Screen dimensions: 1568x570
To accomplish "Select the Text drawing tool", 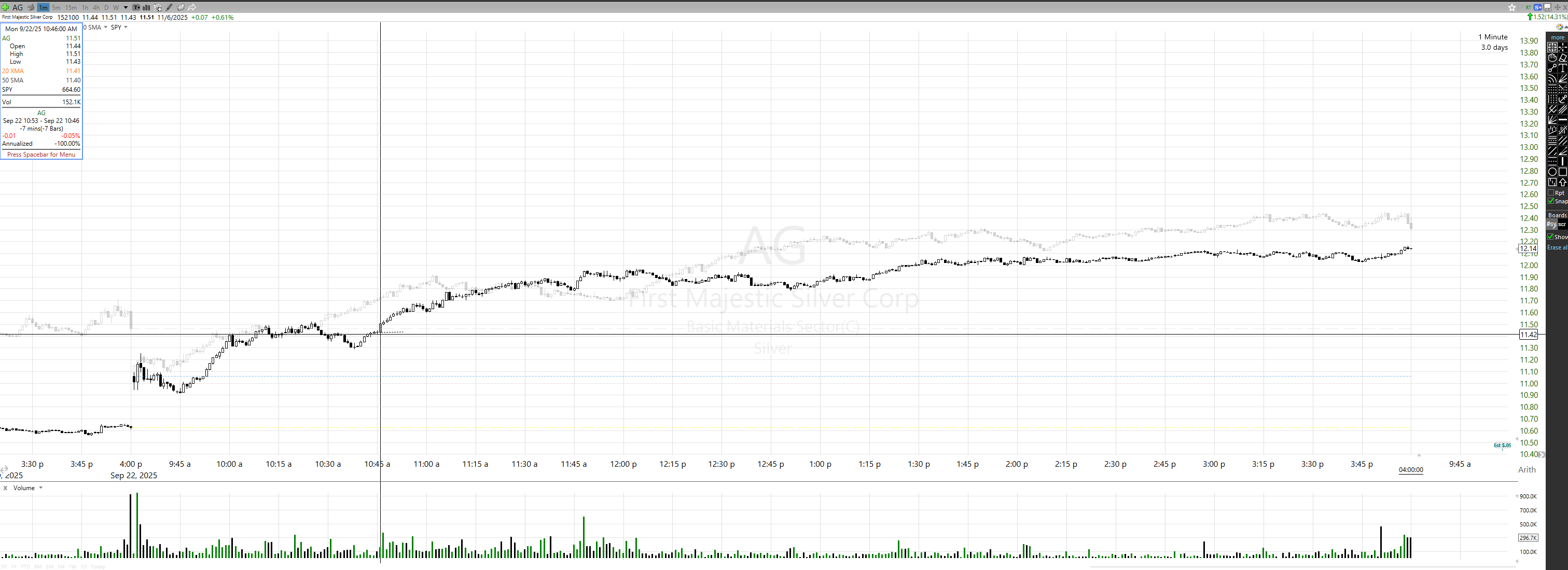I will point(1562,67).
